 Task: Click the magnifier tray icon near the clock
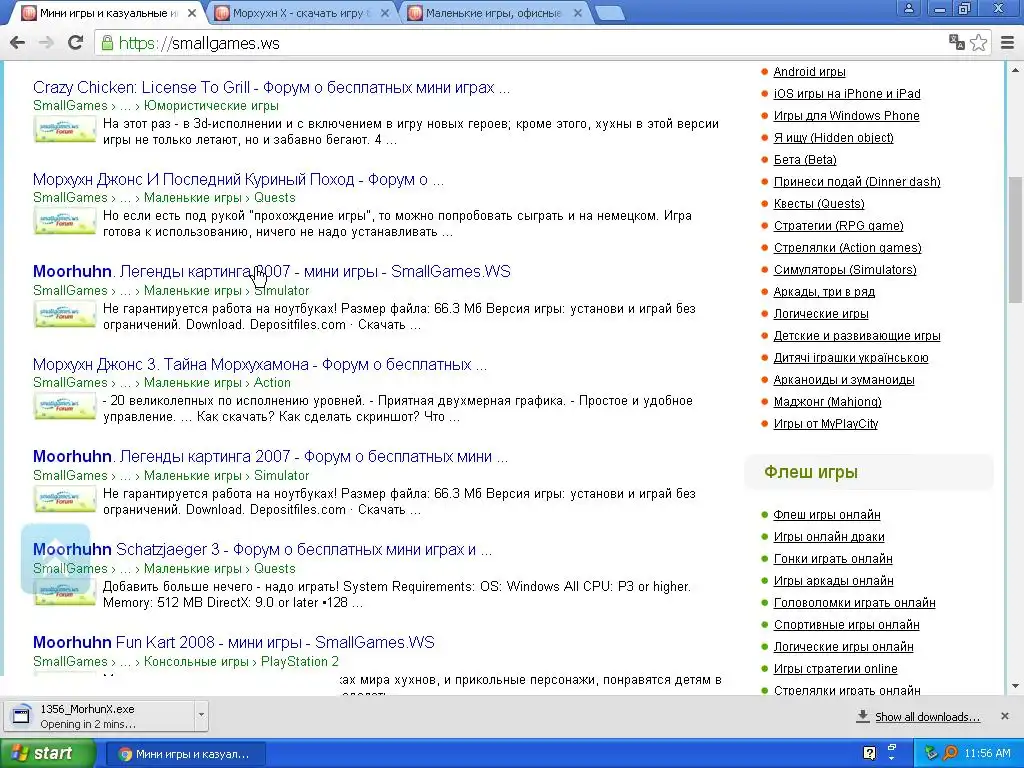[x=950, y=753]
